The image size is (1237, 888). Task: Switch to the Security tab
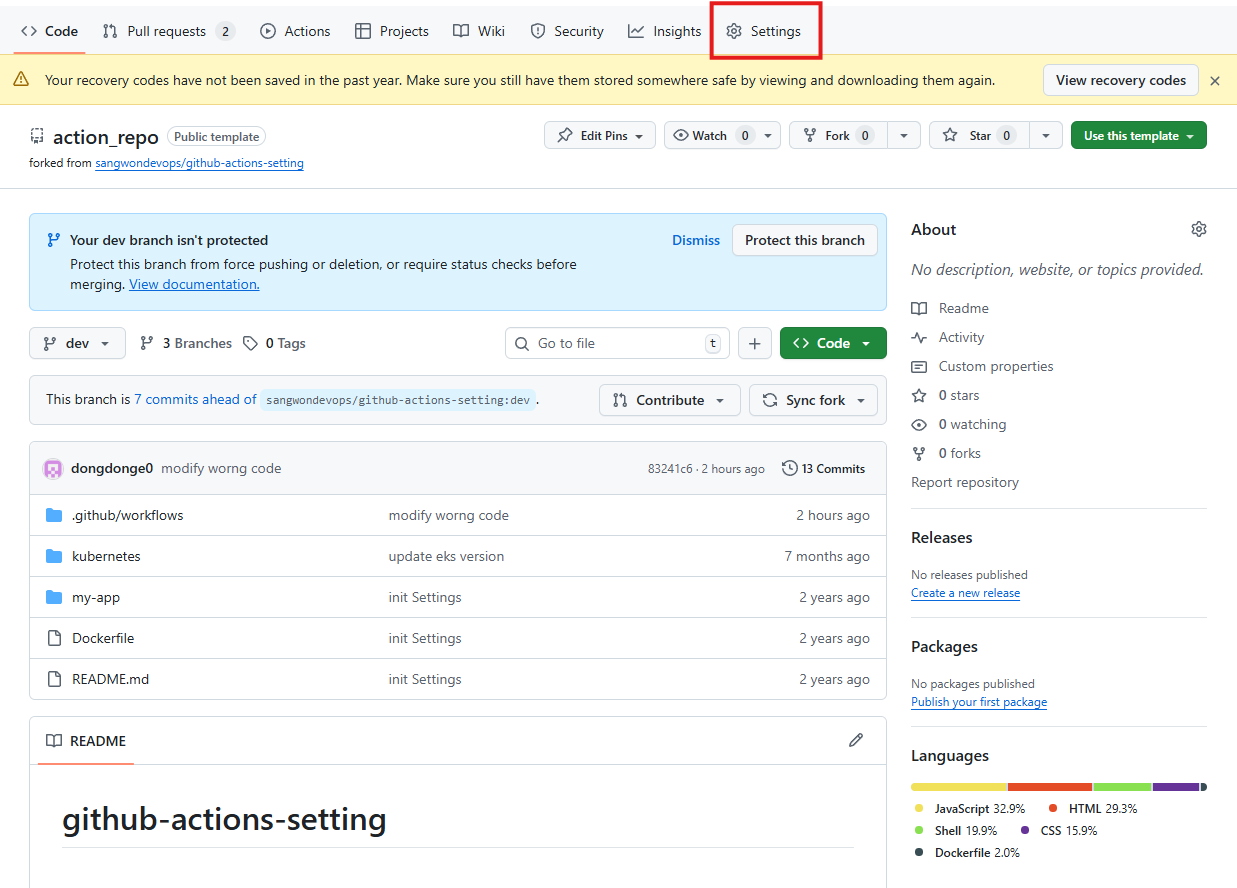pos(567,31)
